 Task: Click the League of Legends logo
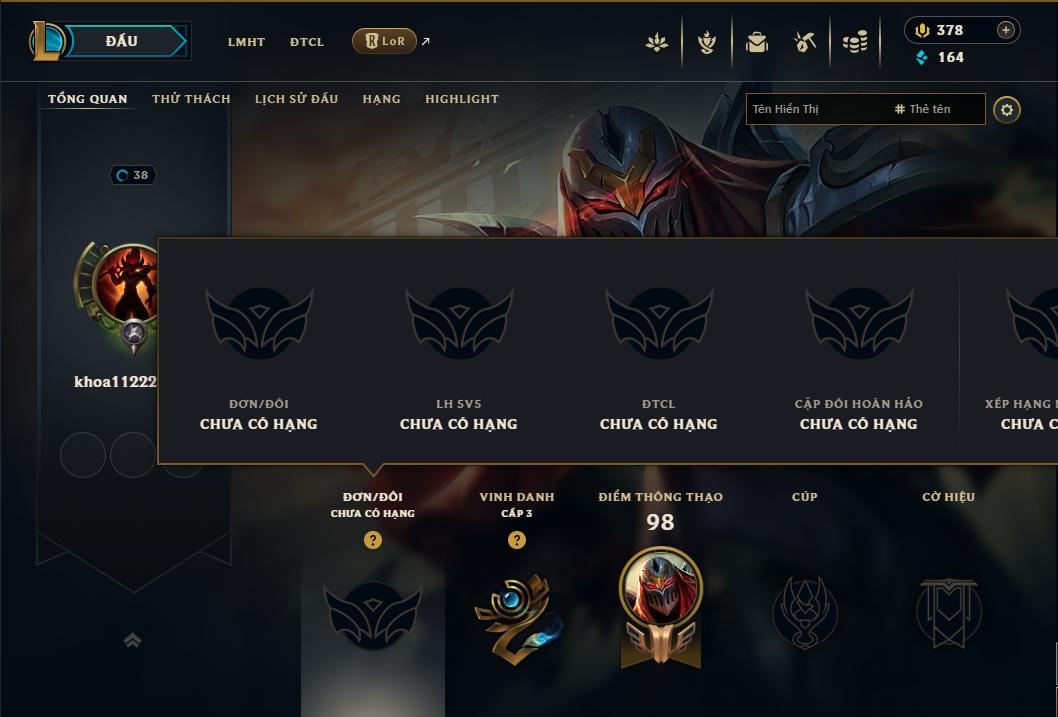[46, 40]
